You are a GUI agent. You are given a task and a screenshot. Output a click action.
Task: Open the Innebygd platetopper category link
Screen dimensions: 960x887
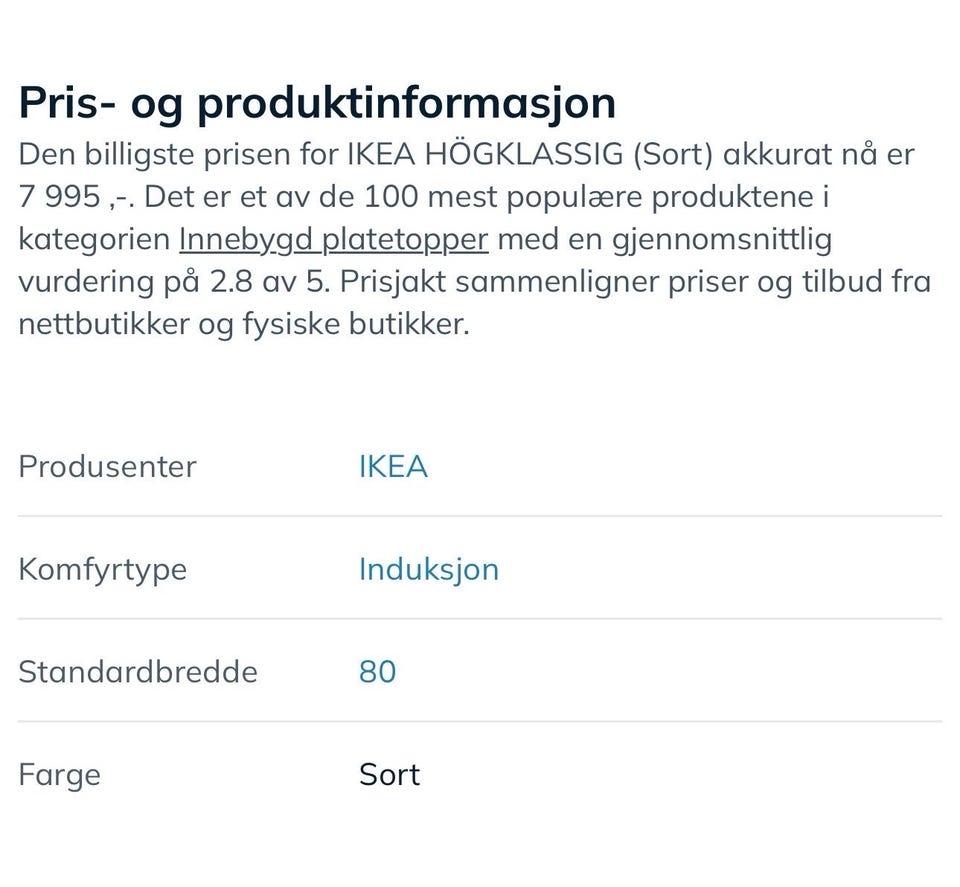click(x=333, y=240)
